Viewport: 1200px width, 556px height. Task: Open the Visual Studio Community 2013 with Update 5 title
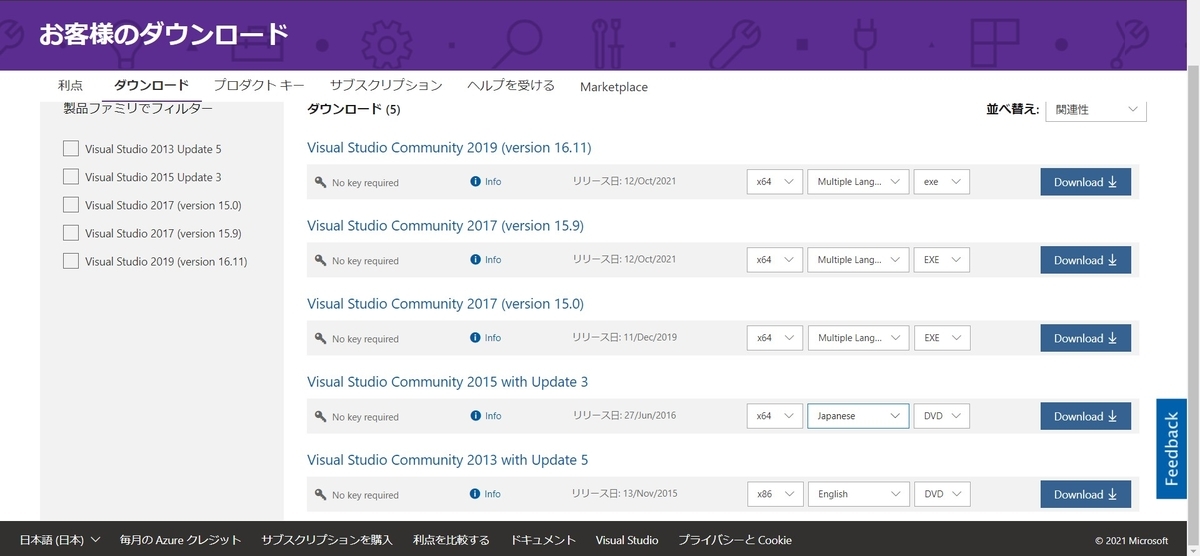[447, 460]
